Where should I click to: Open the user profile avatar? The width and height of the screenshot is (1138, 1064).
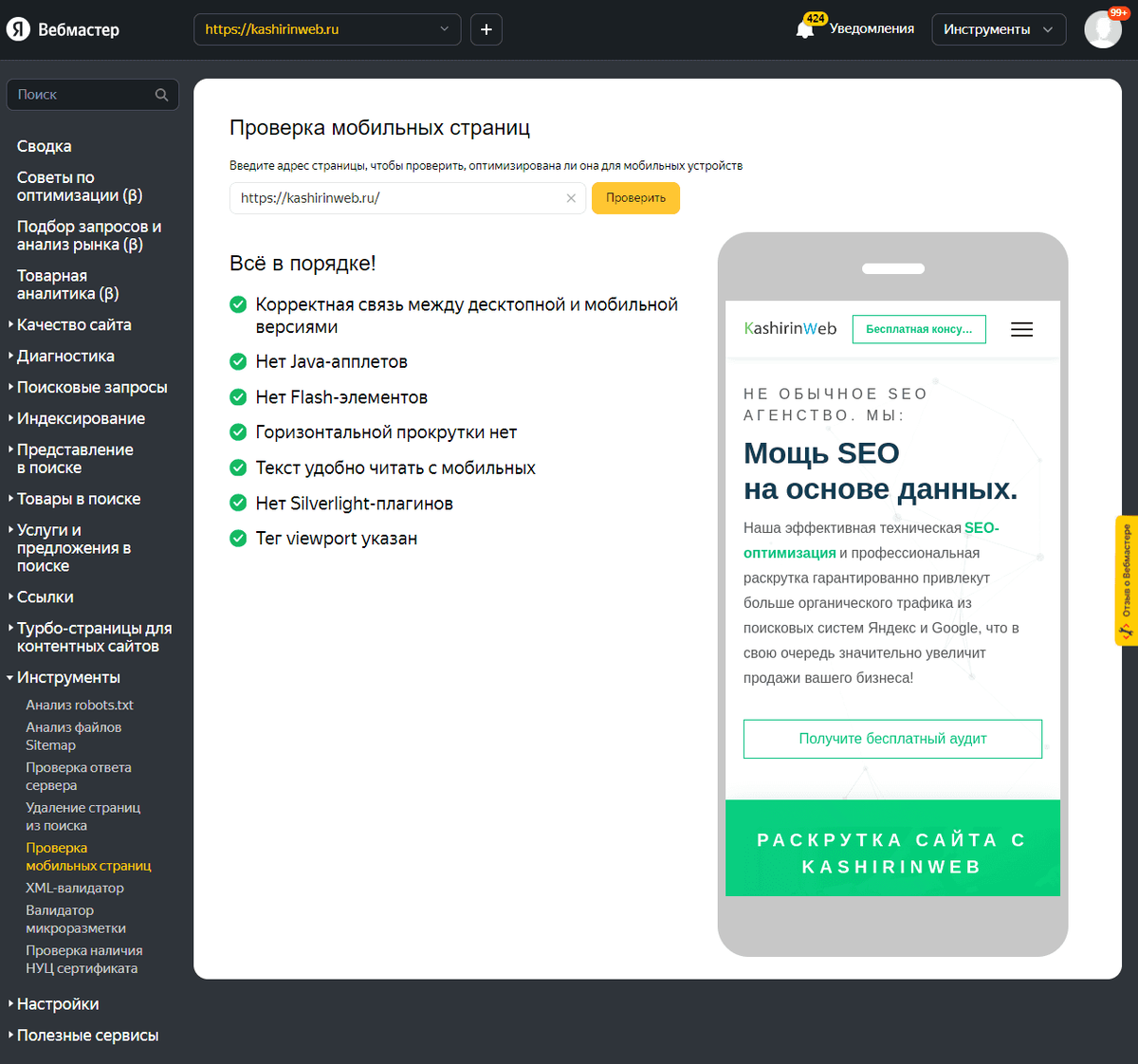pos(1103,29)
